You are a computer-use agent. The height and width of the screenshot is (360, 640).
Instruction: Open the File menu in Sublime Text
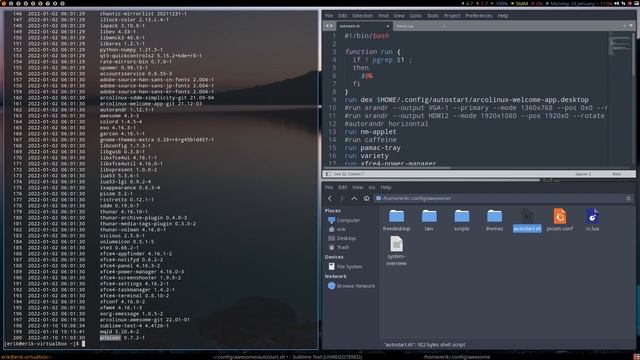329,16
